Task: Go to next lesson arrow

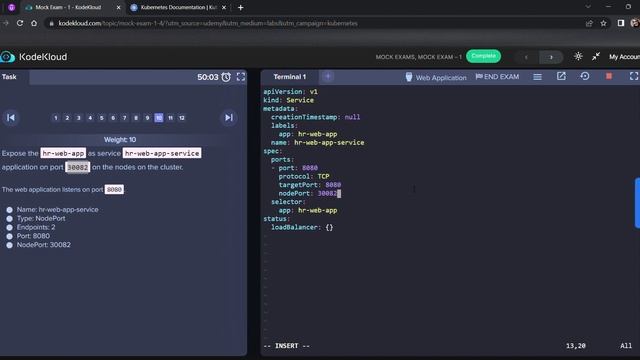Action: pyautogui.click(x=551, y=57)
